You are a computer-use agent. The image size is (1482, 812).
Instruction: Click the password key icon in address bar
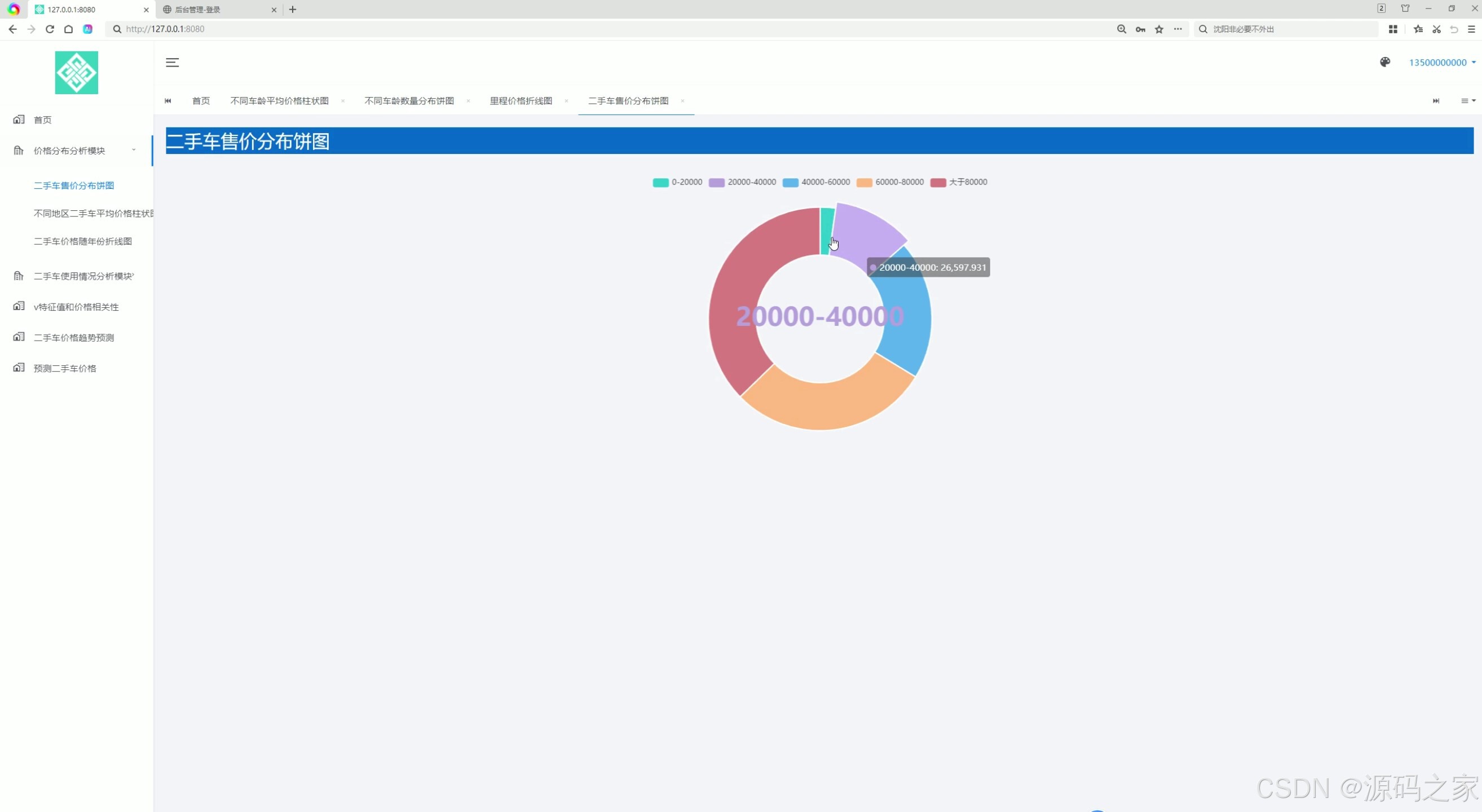[x=1140, y=29]
